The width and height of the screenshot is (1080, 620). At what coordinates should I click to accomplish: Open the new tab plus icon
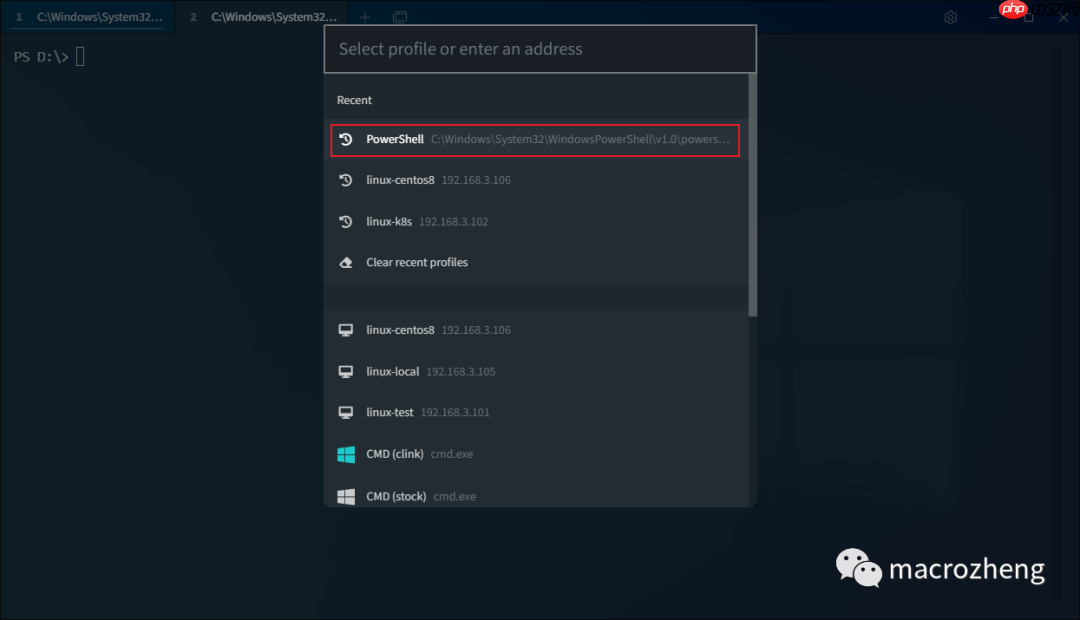(x=365, y=17)
